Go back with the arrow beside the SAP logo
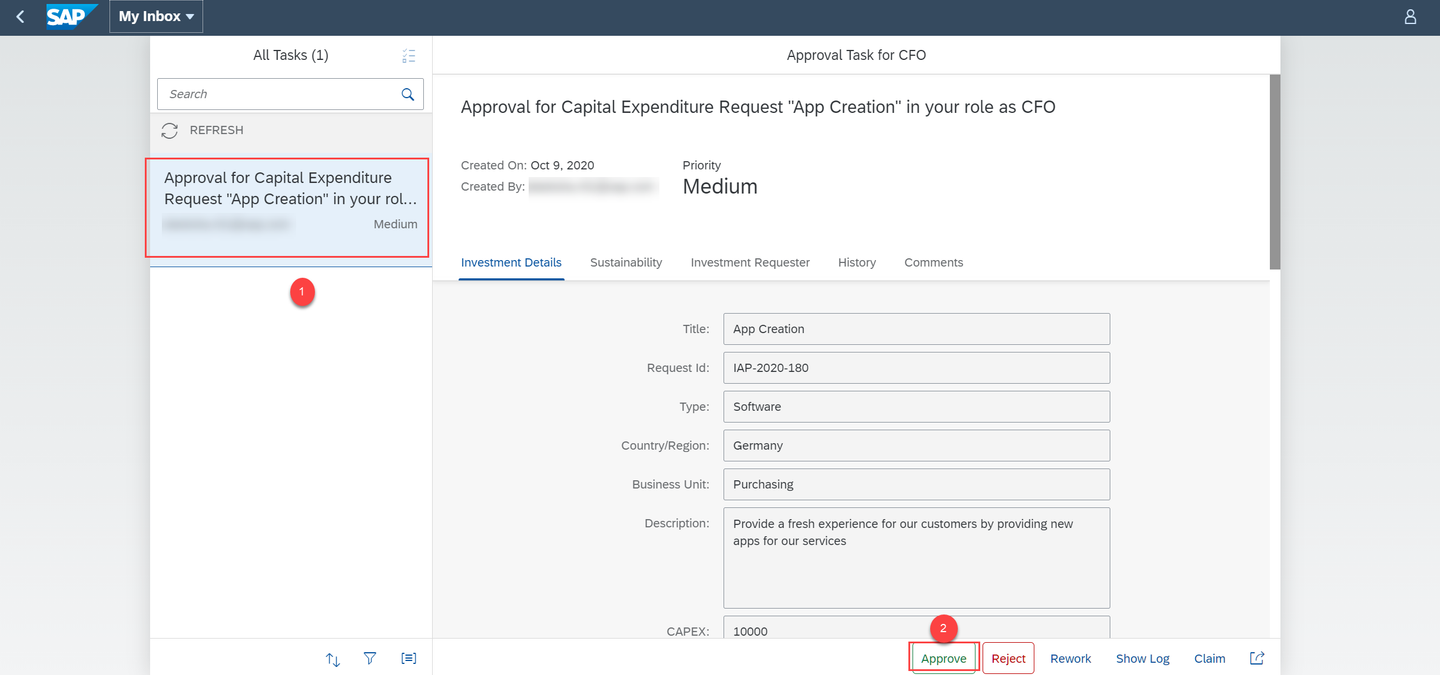The image size is (1440, 675). 20,17
